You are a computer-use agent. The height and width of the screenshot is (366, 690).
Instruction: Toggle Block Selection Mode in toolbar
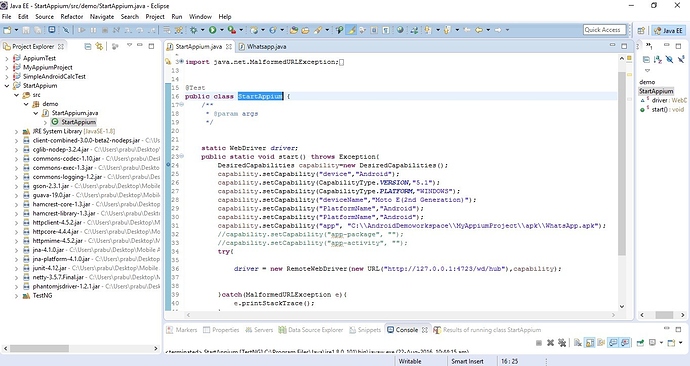374,30
